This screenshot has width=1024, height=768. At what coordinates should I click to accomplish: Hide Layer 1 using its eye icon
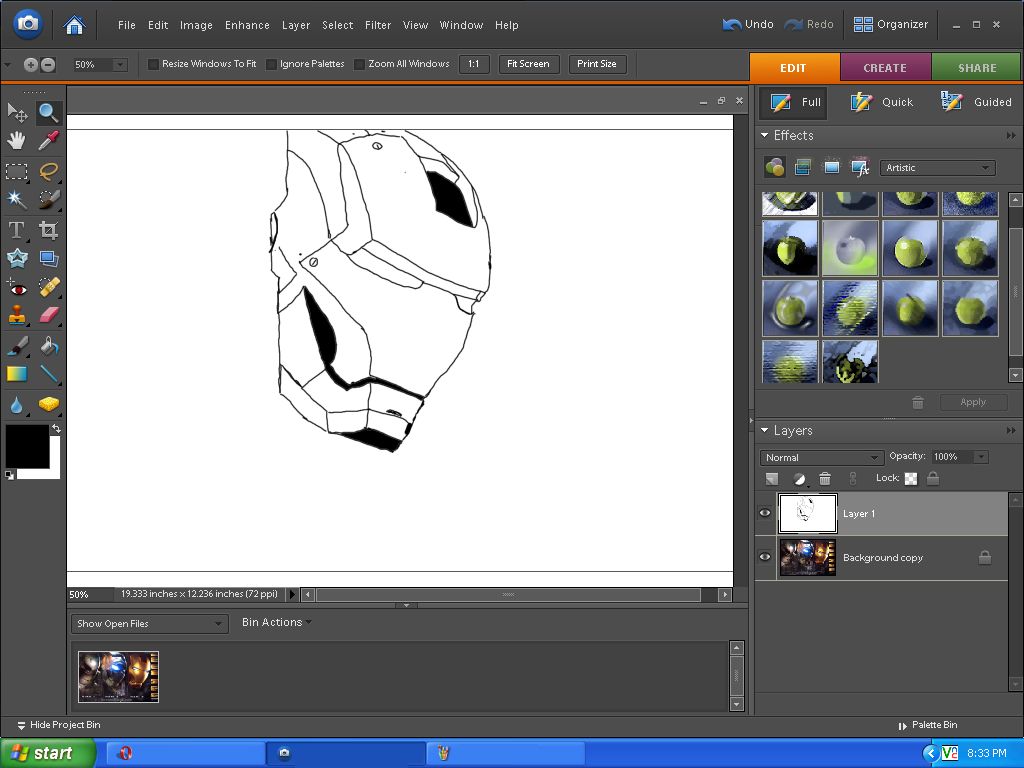point(765,513)
